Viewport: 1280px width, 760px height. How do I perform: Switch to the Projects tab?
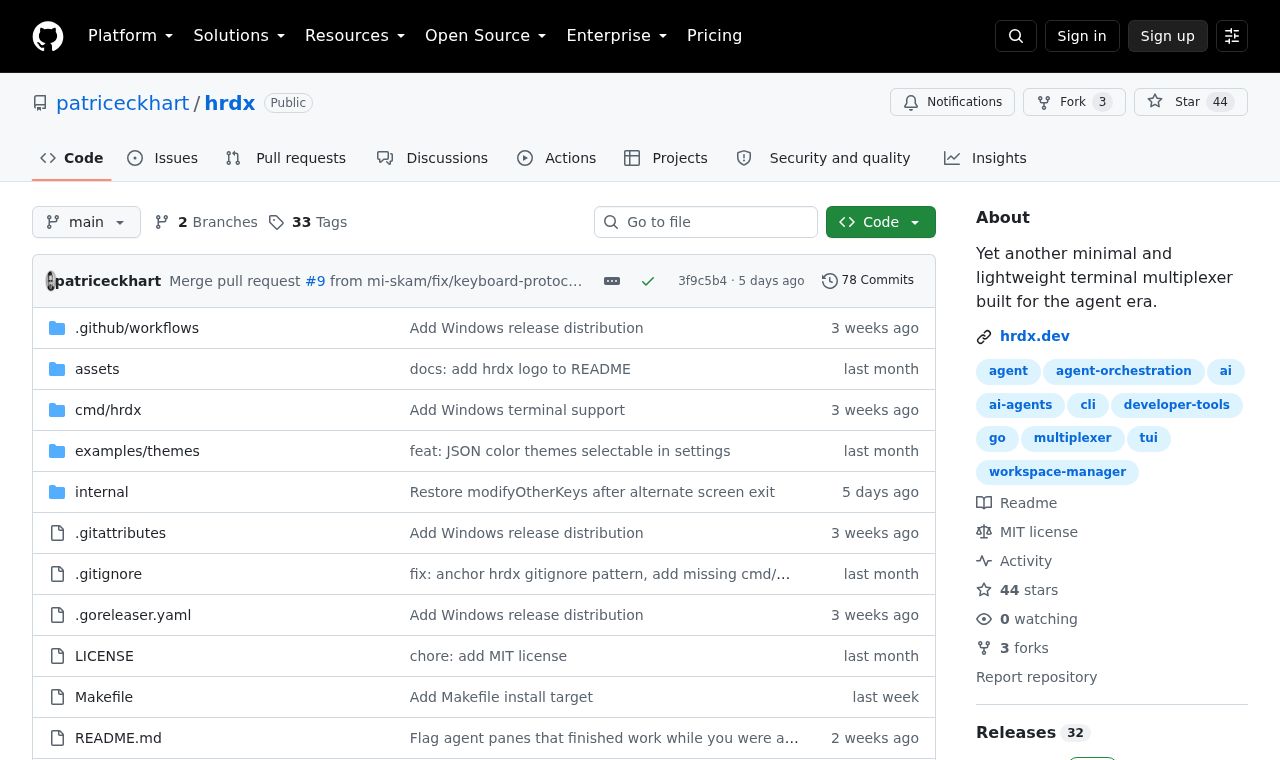[666, 158]
